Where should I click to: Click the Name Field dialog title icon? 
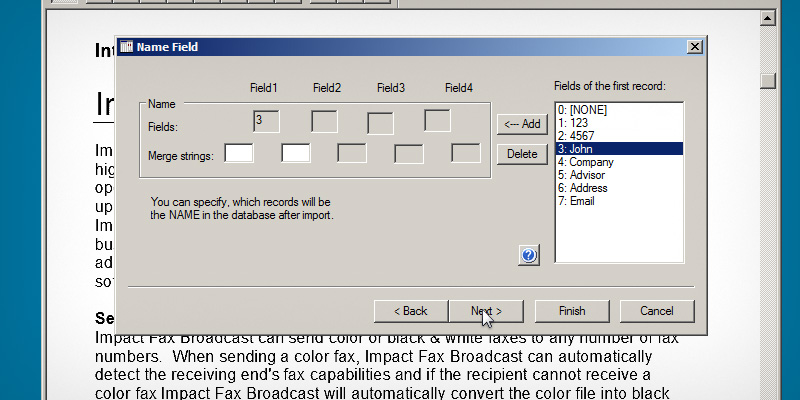pyautogui.click(x=126, y=47)
